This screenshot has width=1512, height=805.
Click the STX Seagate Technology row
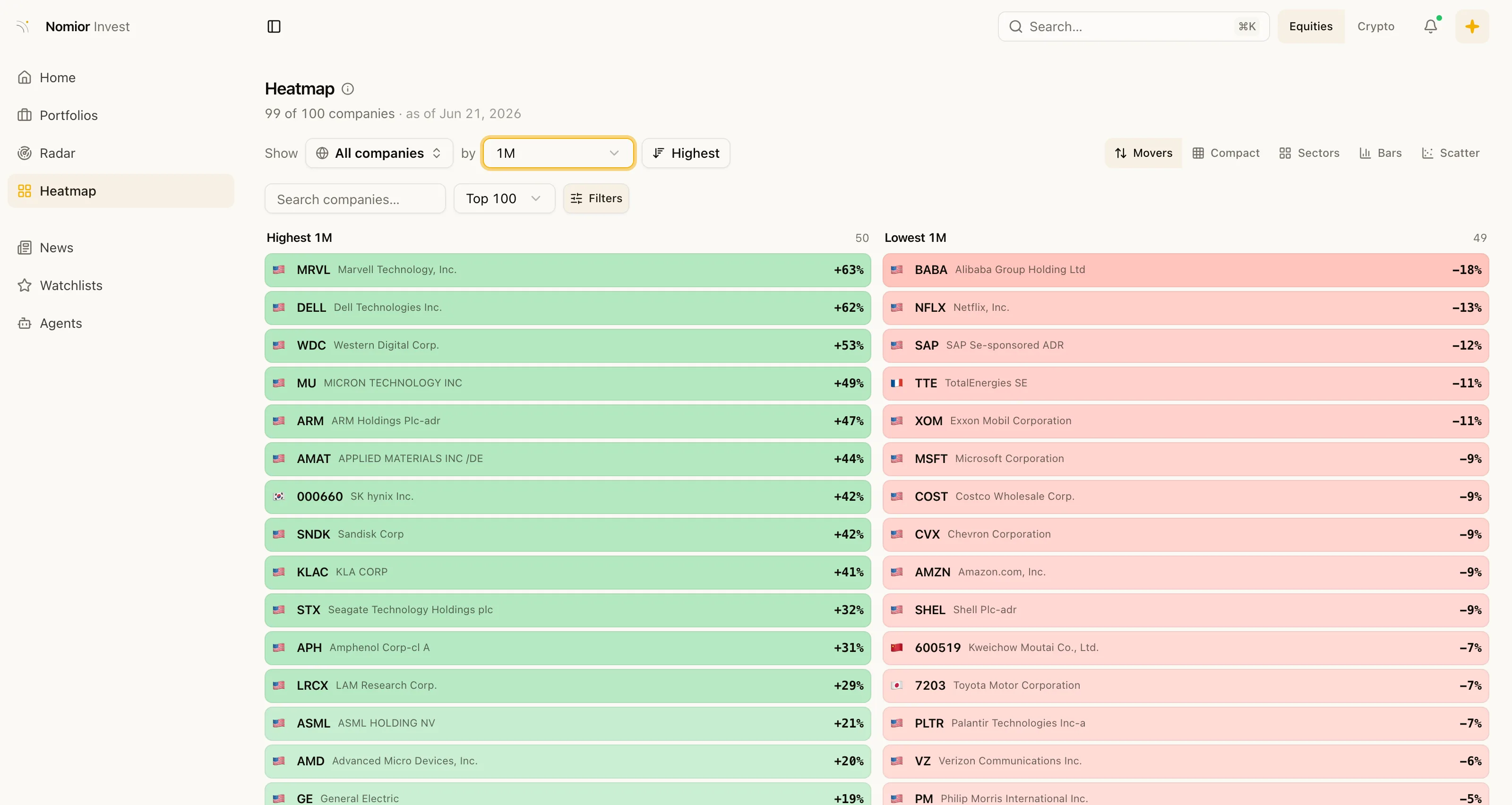pos(567,610)
